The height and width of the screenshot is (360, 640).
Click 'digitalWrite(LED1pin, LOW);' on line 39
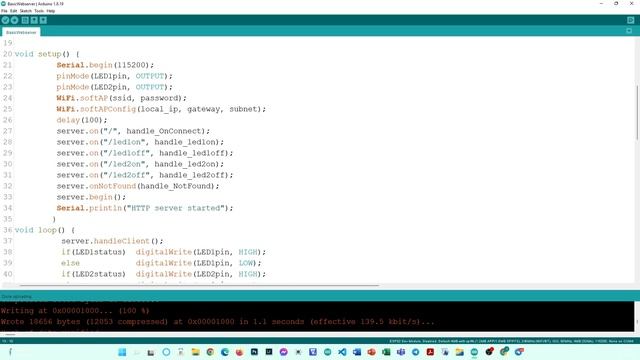(x=199, y=263)
